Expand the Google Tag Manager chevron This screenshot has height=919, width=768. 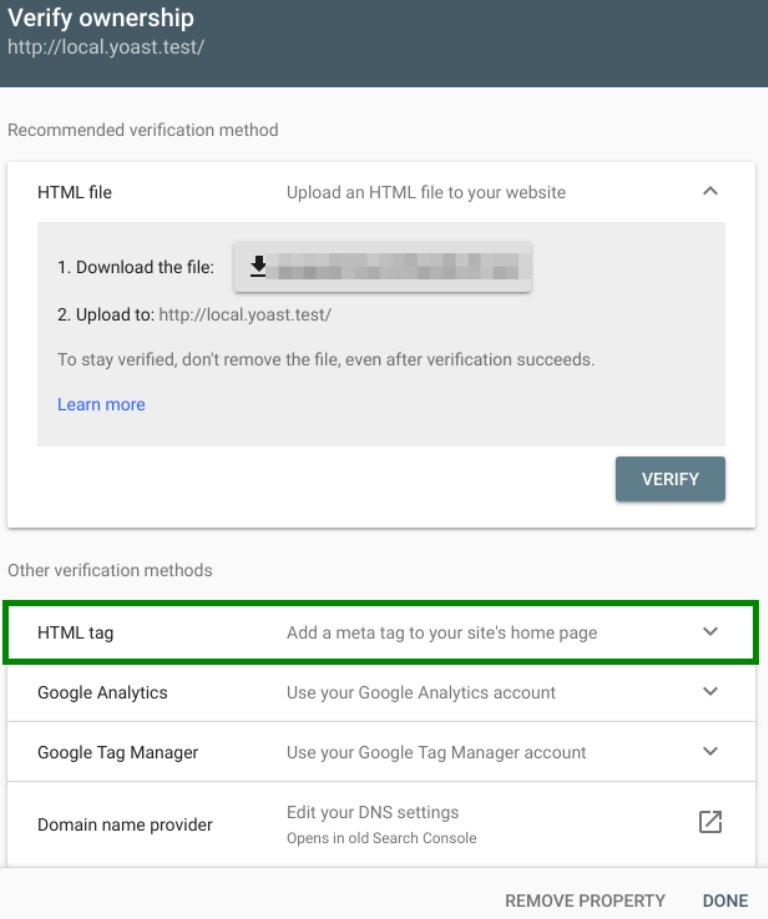(x=710, y=751)
